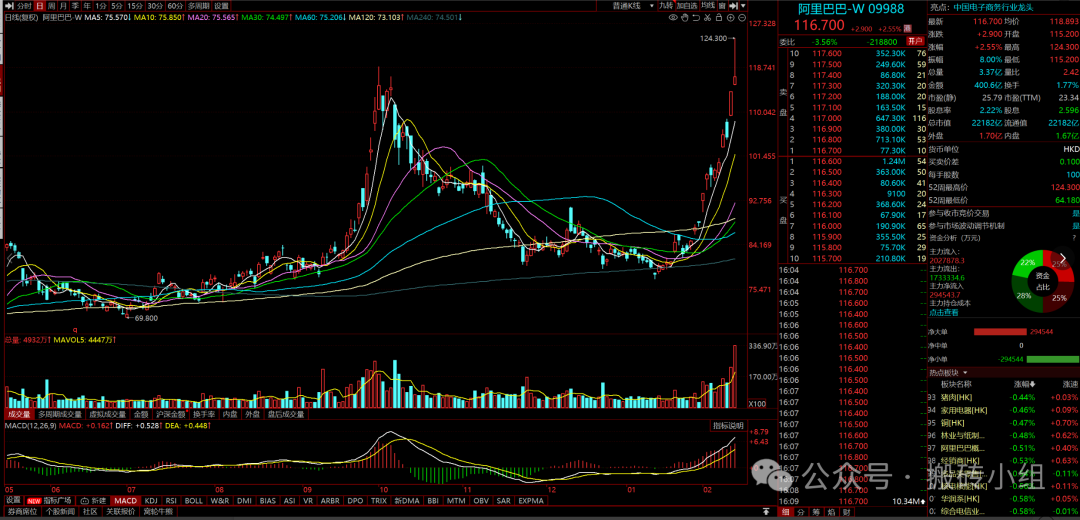Select the 年 yearly period tab
The image size is (1080, 520).
pos(86,6)
